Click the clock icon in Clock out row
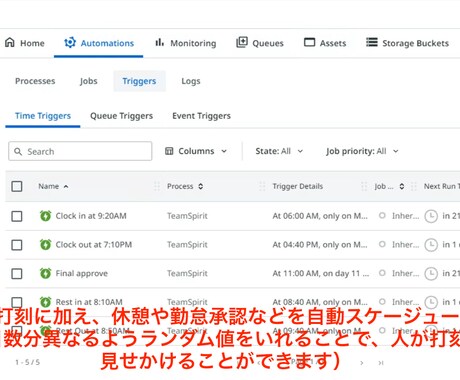This screenshot has height=380, width=460. (x=431, y=245)
